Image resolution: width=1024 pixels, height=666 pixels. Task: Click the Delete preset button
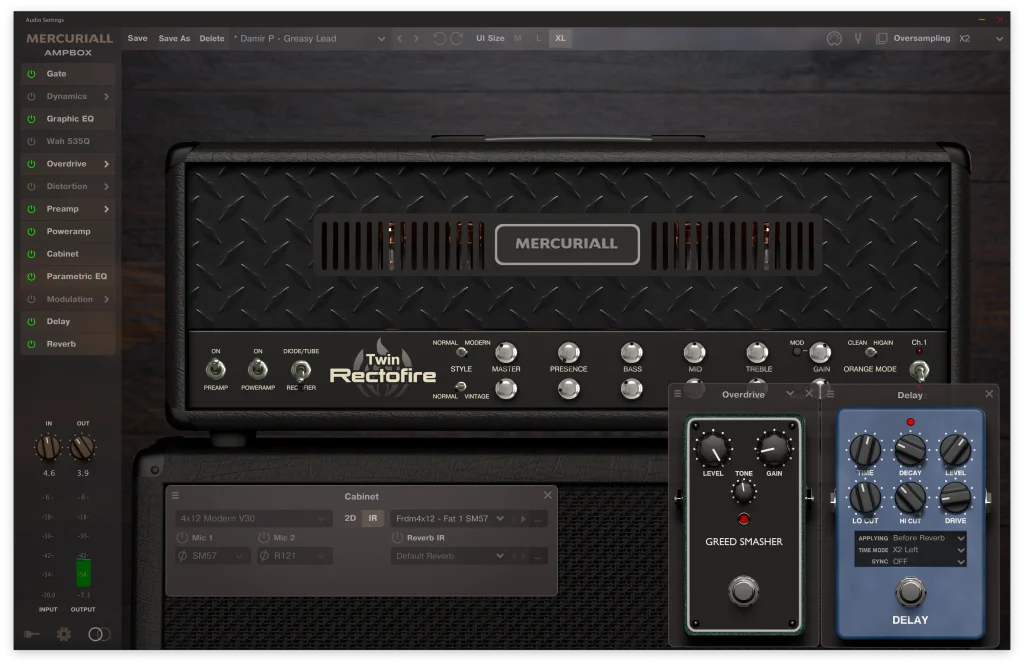tap(212, 38)
